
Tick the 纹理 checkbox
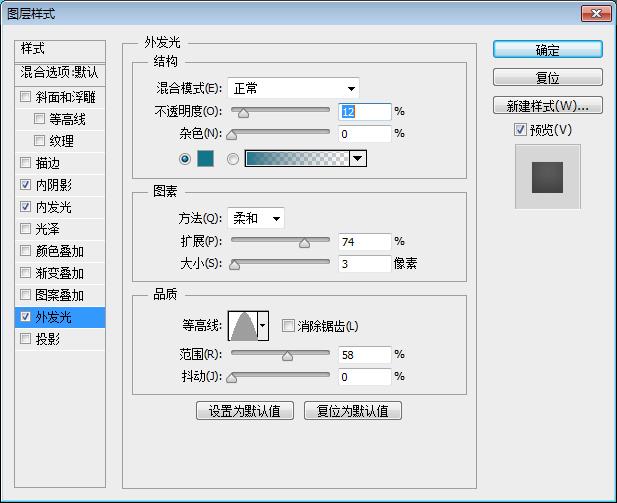pos(39,141)
